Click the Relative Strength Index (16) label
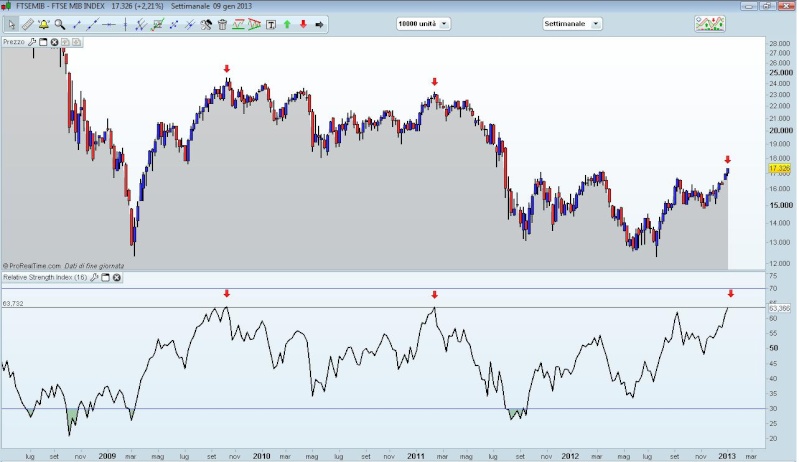Viewport: 799px width, 462px height. click(x=45, y=278)
